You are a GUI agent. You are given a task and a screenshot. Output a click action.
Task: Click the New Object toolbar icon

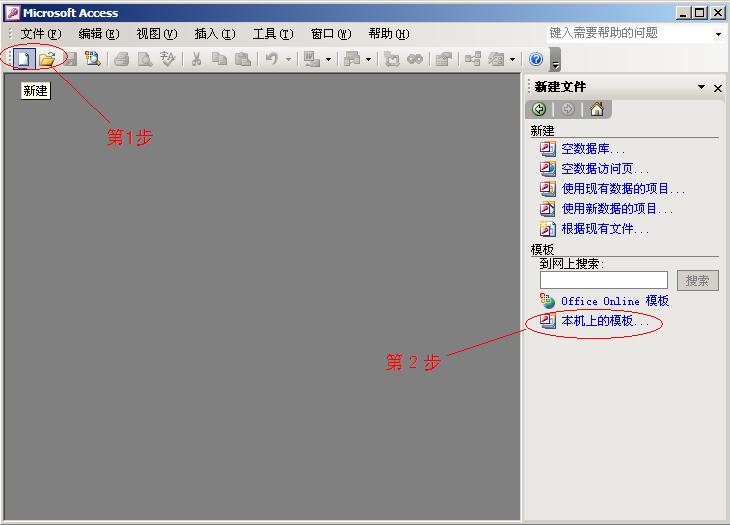(496, 59)
